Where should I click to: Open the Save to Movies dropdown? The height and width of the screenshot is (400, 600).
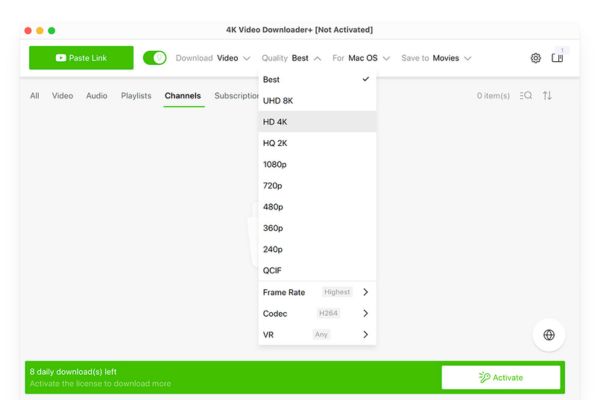pyautogui.click(x=436, y=58)
